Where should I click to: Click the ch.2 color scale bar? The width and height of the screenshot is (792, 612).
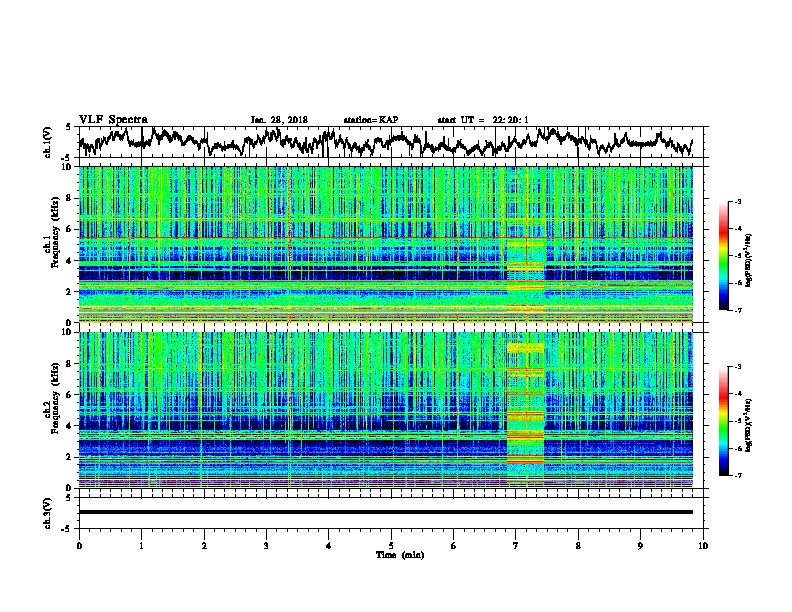[724, 421]
